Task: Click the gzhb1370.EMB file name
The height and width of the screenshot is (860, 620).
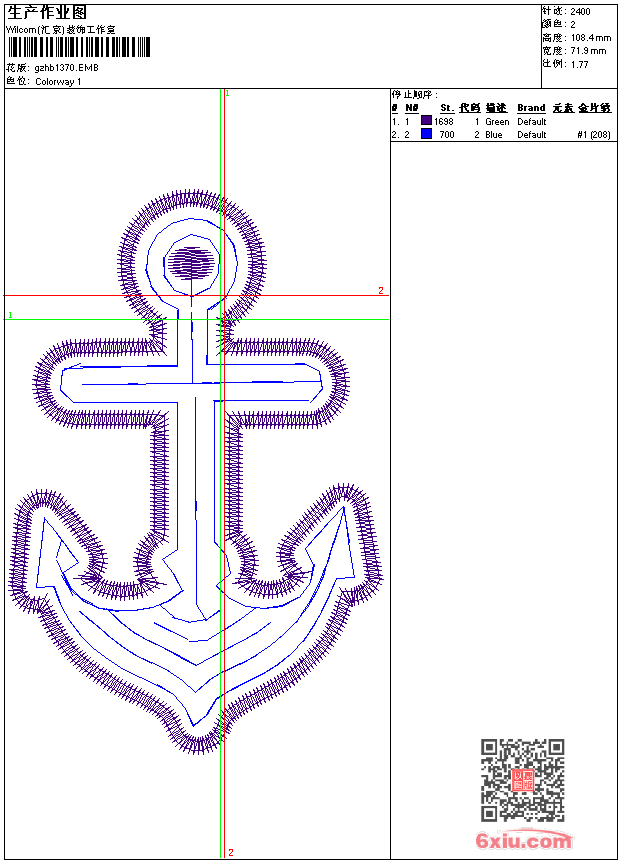Action: 67,68
